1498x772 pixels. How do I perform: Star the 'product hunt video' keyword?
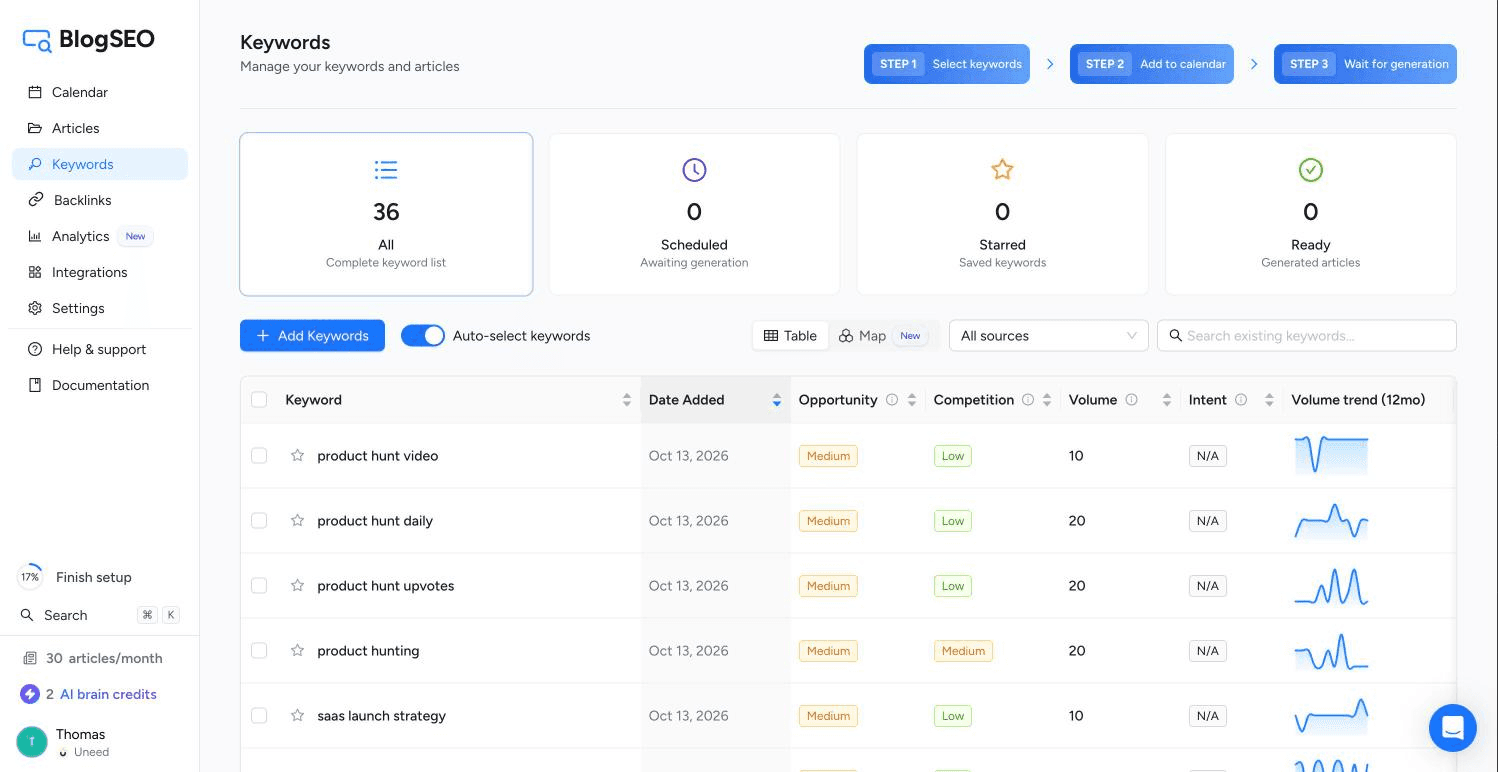[297, 456]
